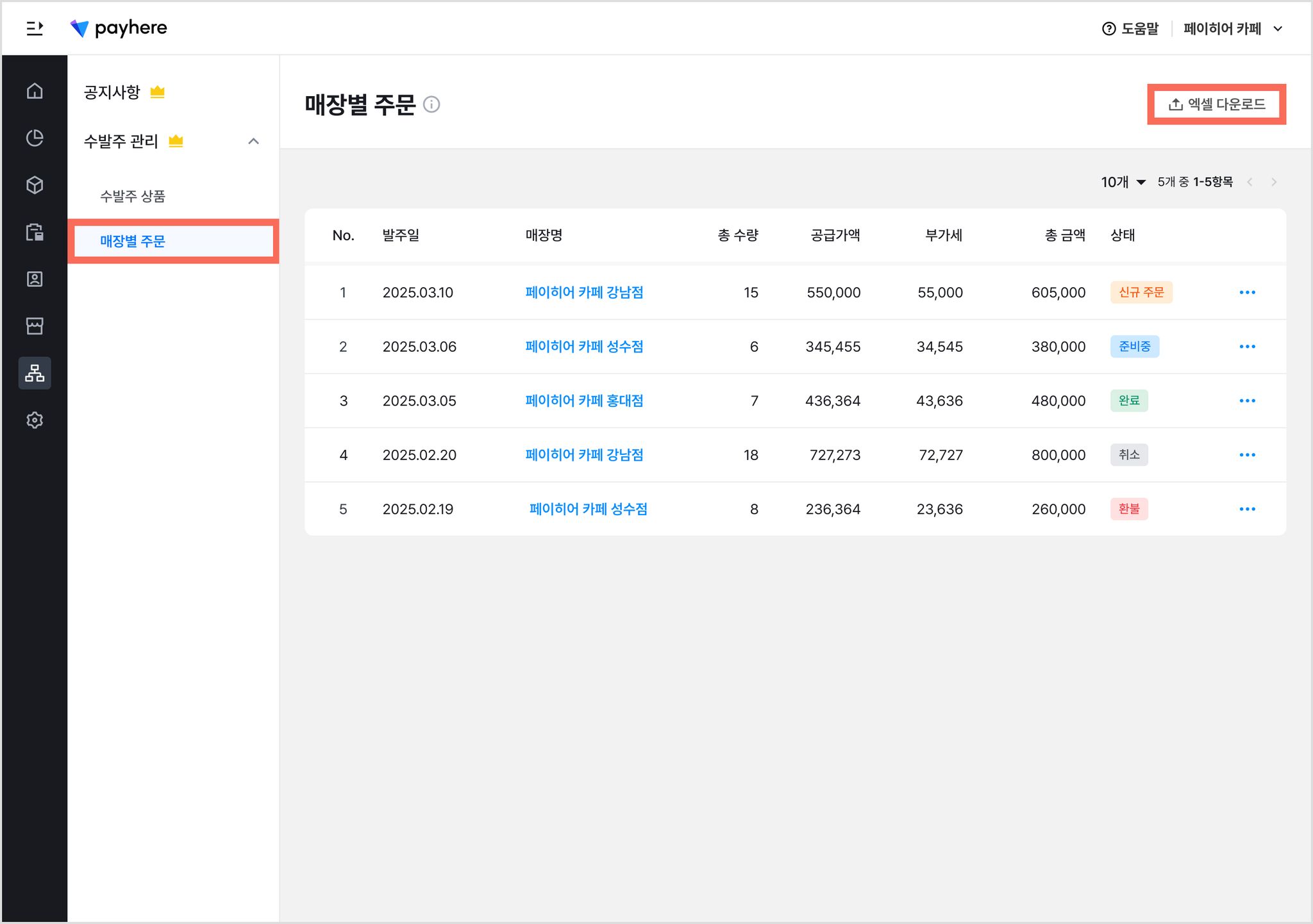Open 페이히어 카페 성수점 link for 2025.03.06 order
1313x924 pixels.
[x=584, y=347]
